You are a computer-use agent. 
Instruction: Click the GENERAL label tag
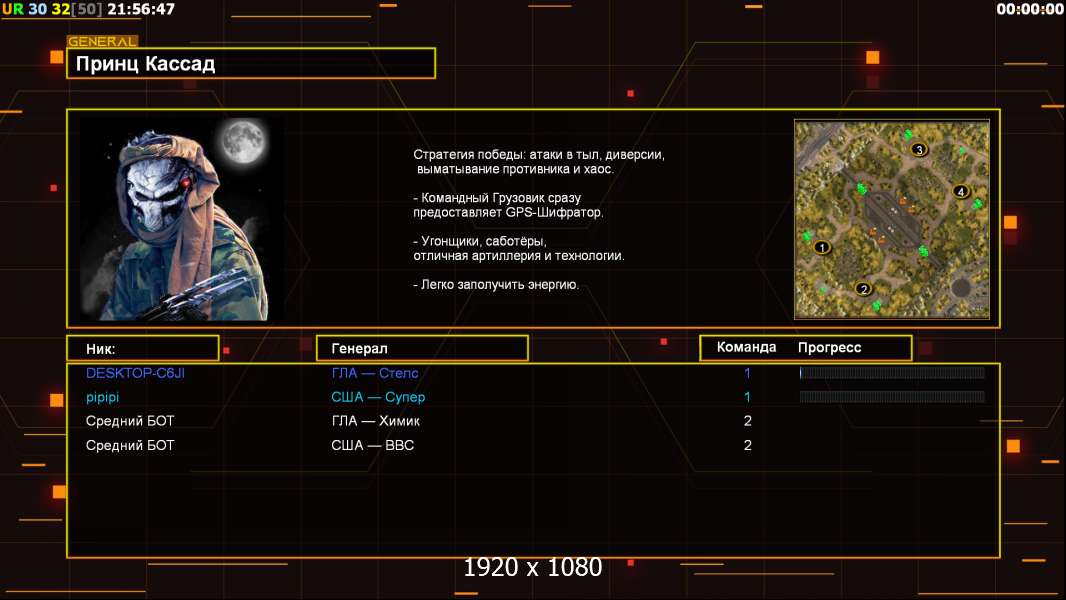pyautogui.click(x=102, y=41)
